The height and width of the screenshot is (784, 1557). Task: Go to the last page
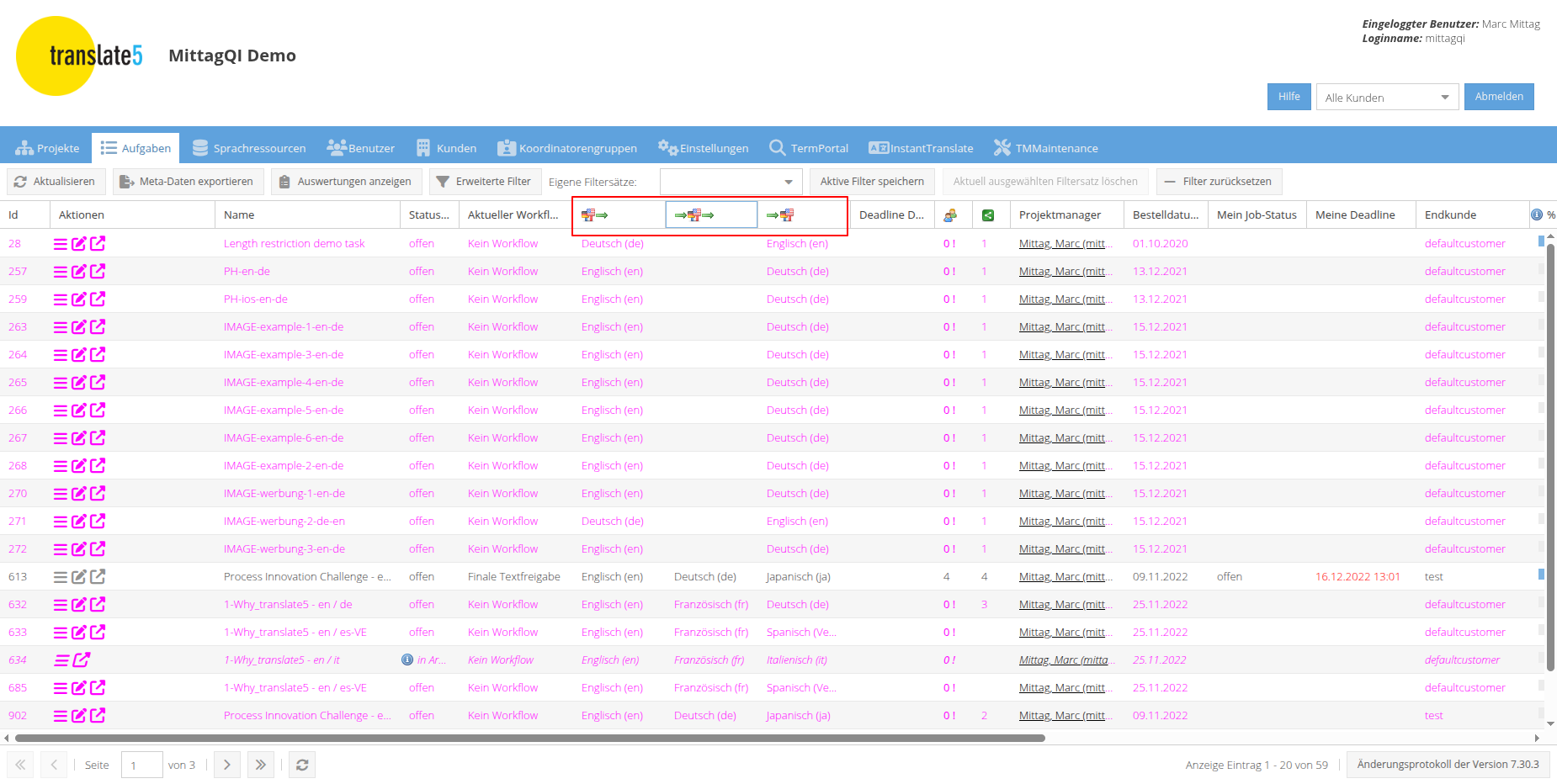261,765
